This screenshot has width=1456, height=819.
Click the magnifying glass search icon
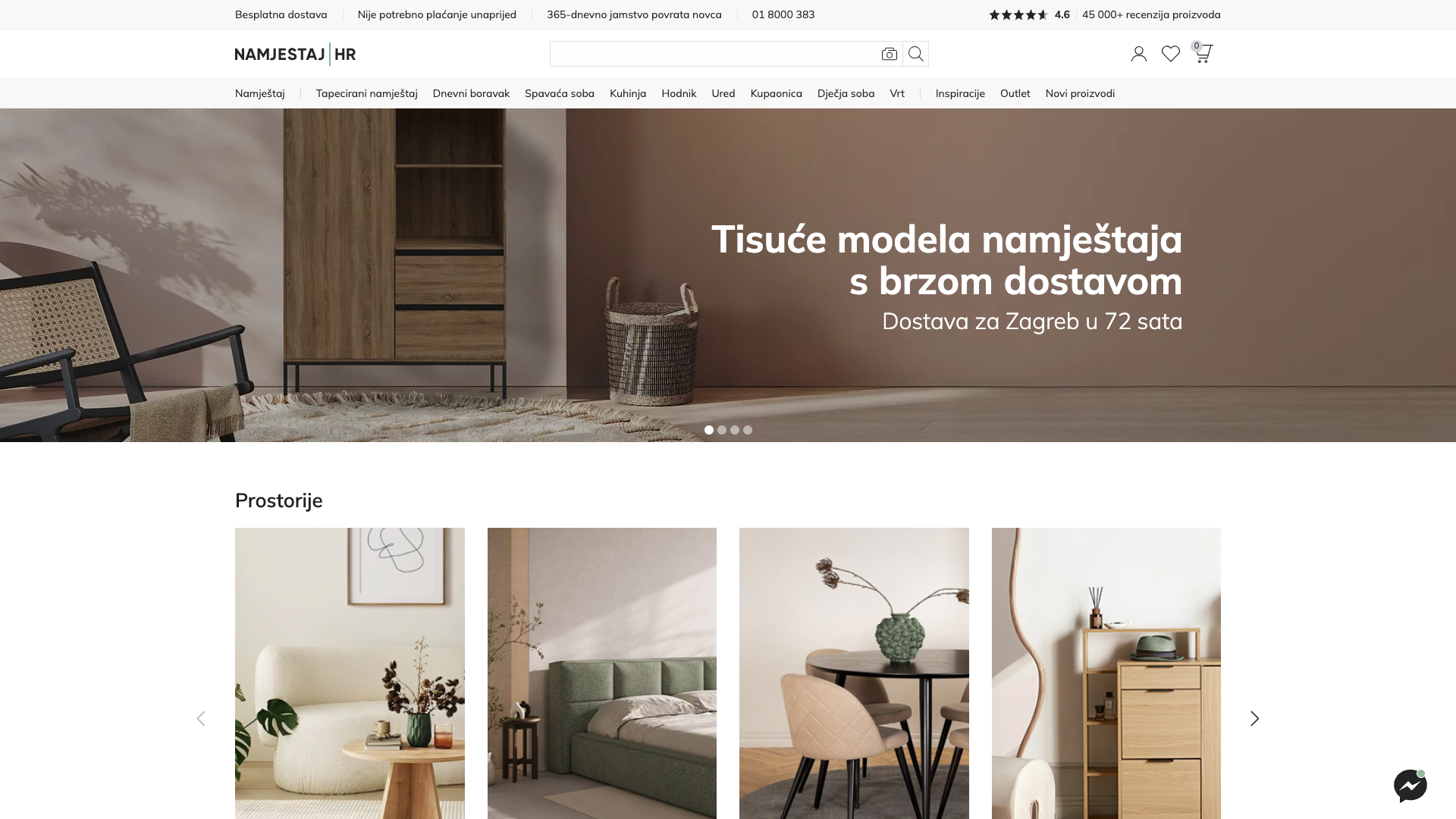point(916,54)
